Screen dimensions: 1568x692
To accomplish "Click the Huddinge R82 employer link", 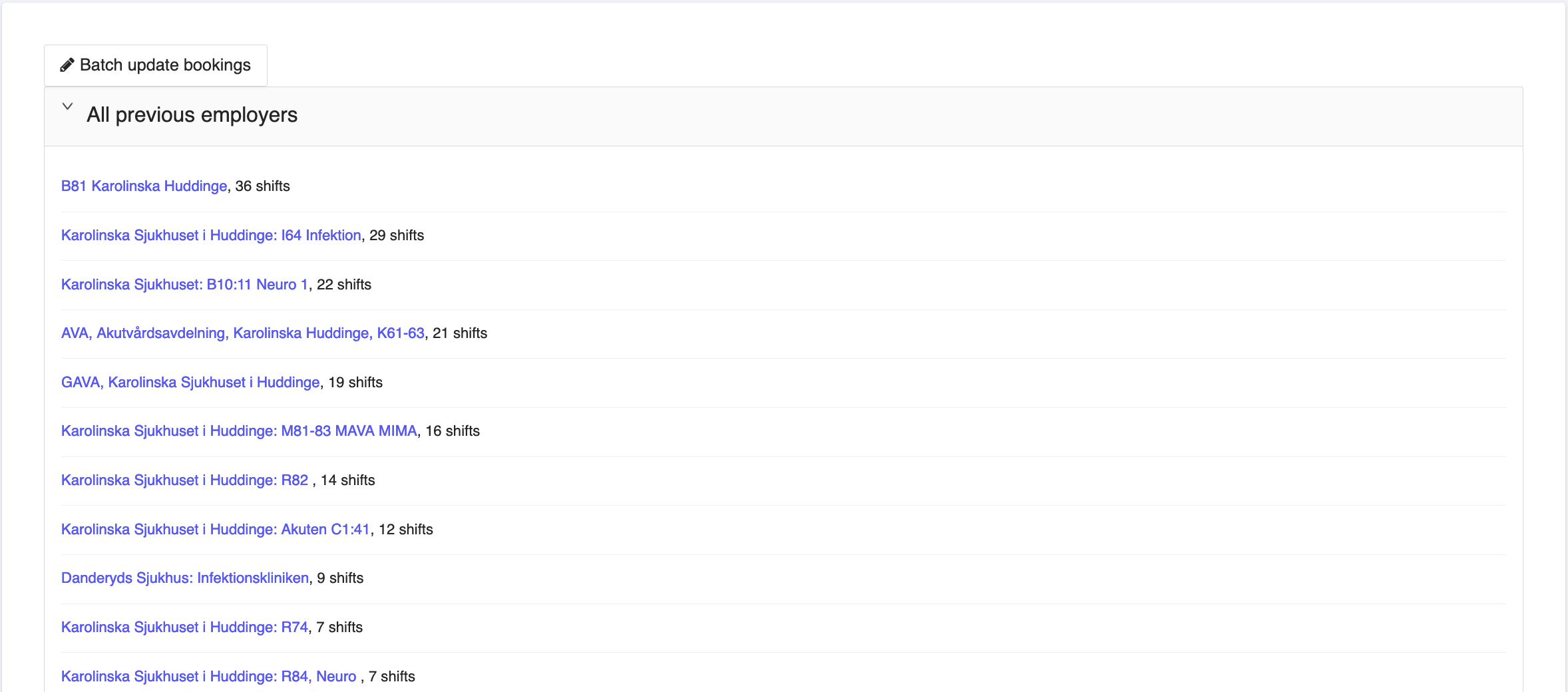I will (184, 480).
